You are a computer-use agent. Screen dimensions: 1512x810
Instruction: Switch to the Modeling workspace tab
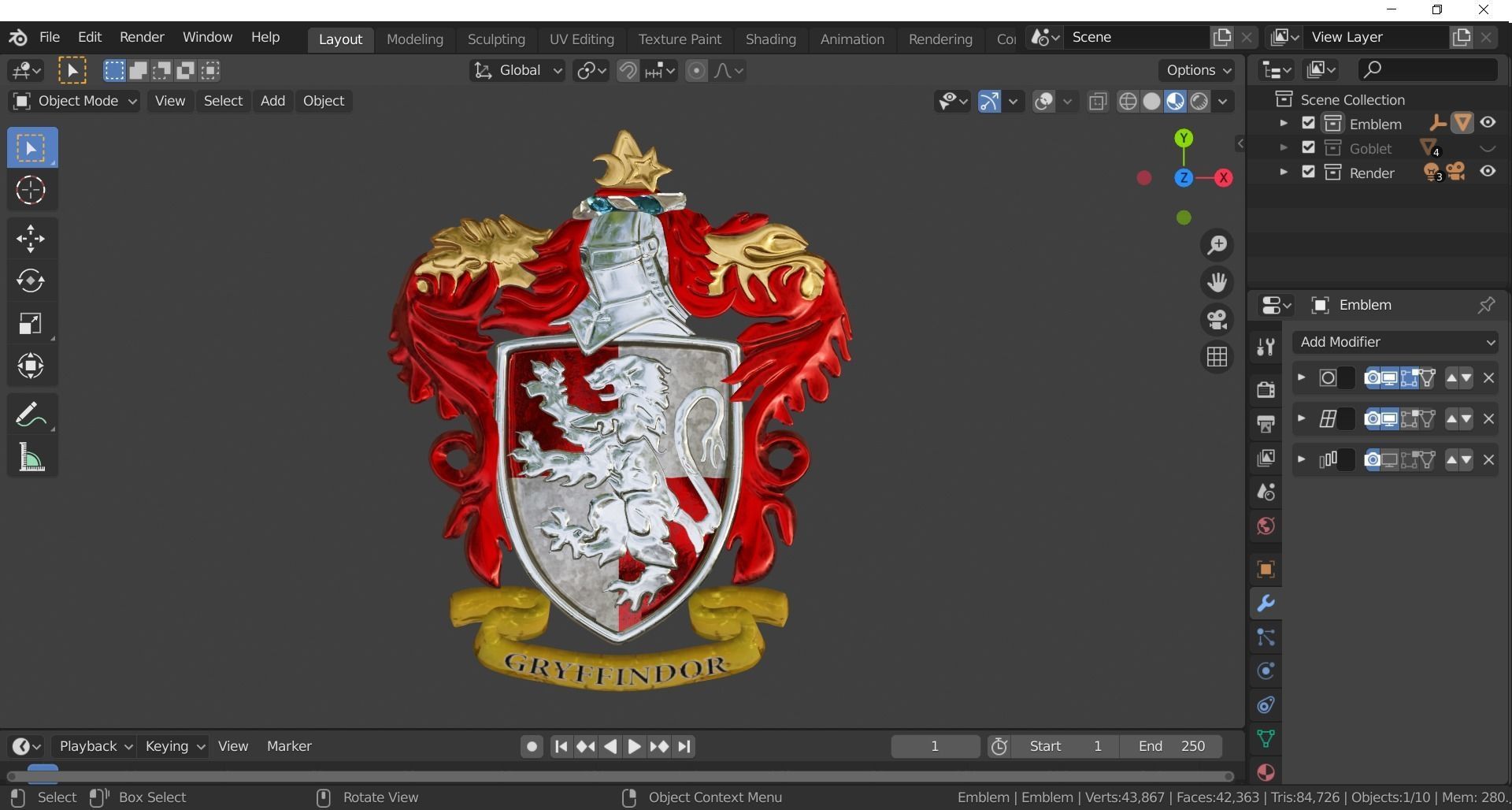[414, 39]
